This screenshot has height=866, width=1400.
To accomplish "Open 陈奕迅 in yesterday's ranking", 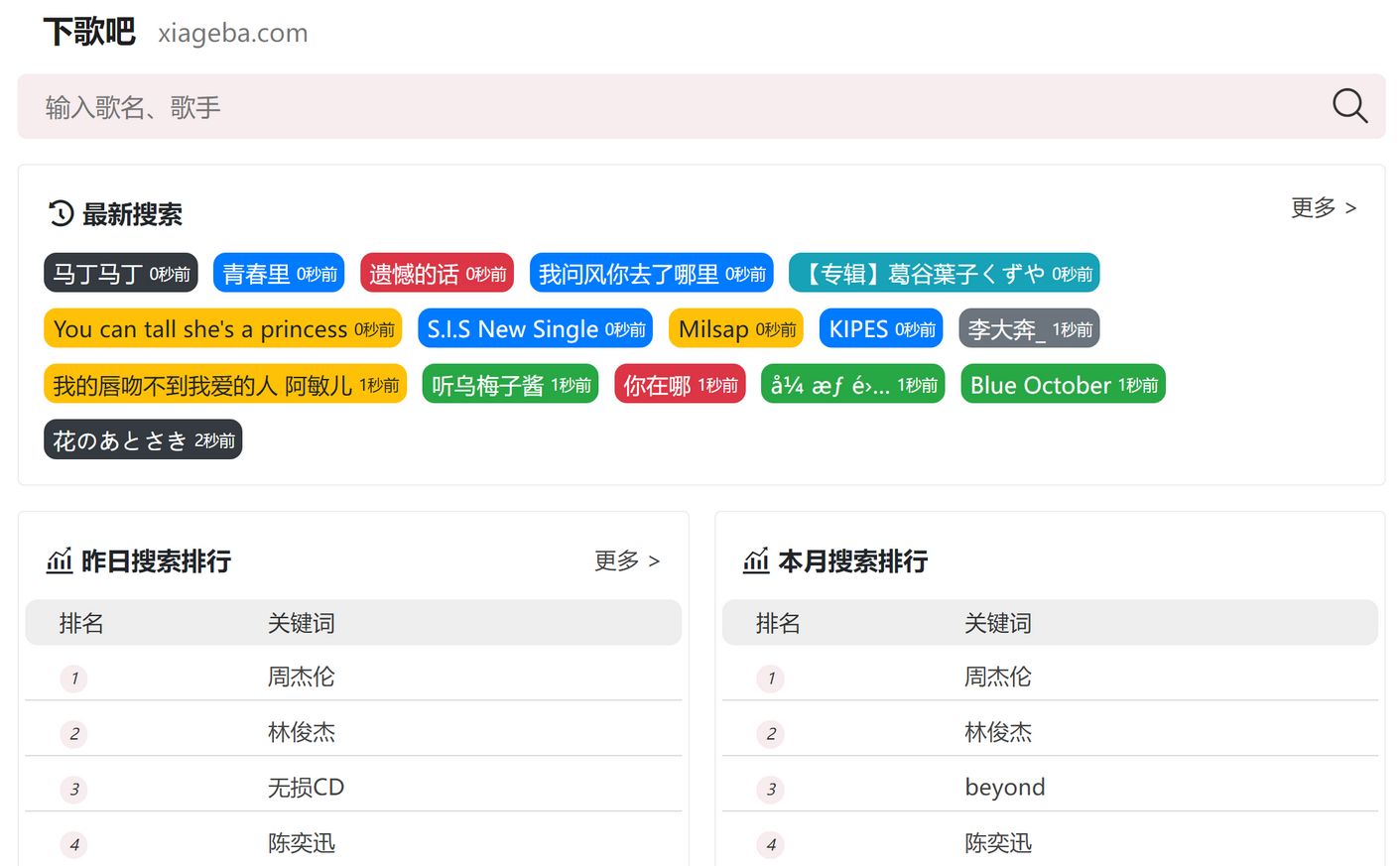I will coord(301,843).
